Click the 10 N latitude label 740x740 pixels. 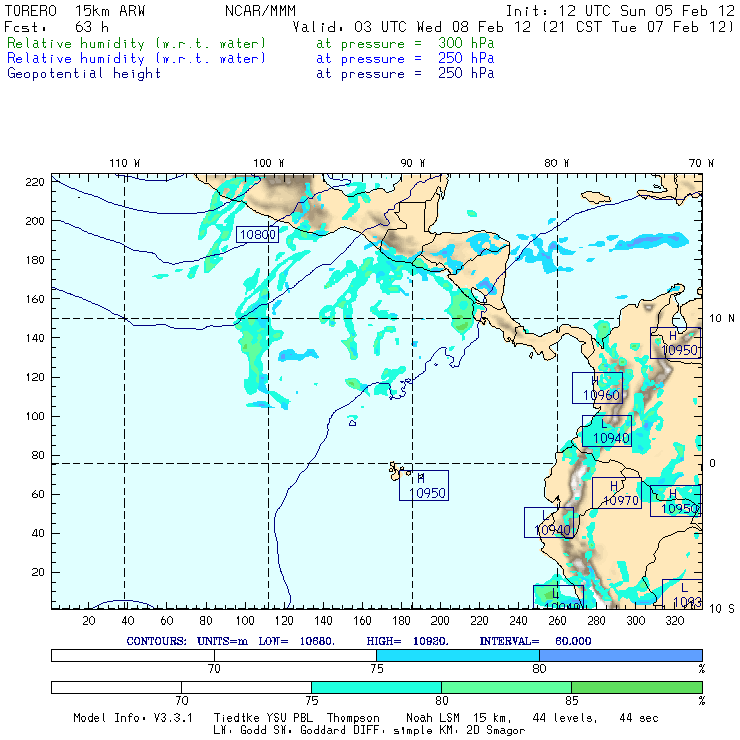[x=720, y=318]
